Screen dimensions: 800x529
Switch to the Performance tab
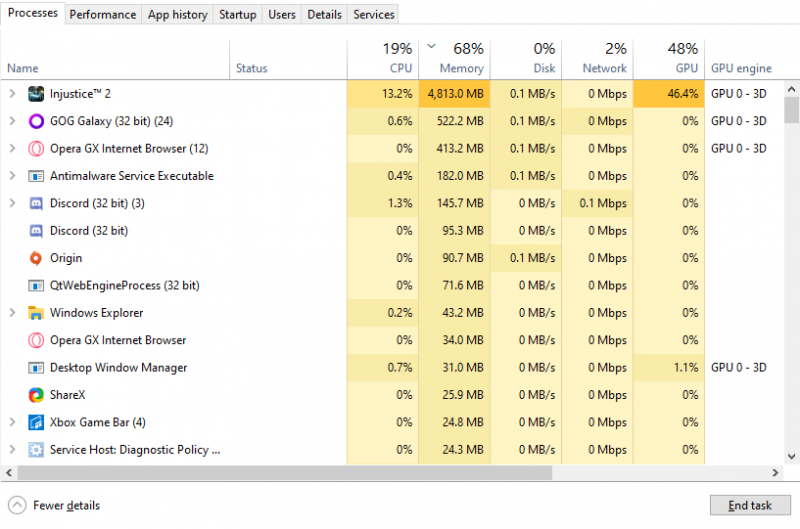click(x=103, y=14)
